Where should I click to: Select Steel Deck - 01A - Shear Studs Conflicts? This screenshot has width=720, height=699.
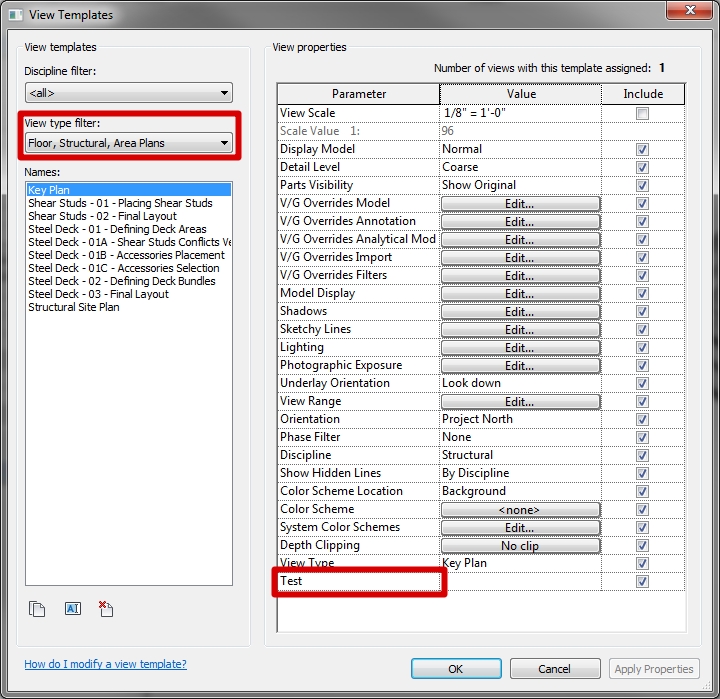(x=129, y=242)
